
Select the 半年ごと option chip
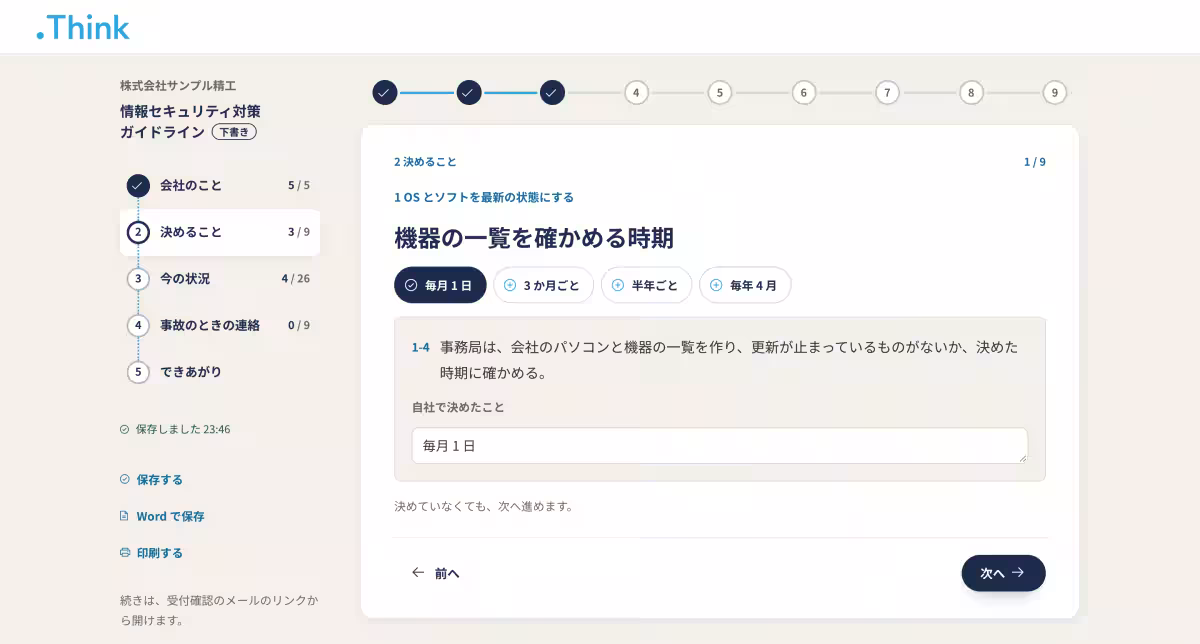(x=646, y=285)
